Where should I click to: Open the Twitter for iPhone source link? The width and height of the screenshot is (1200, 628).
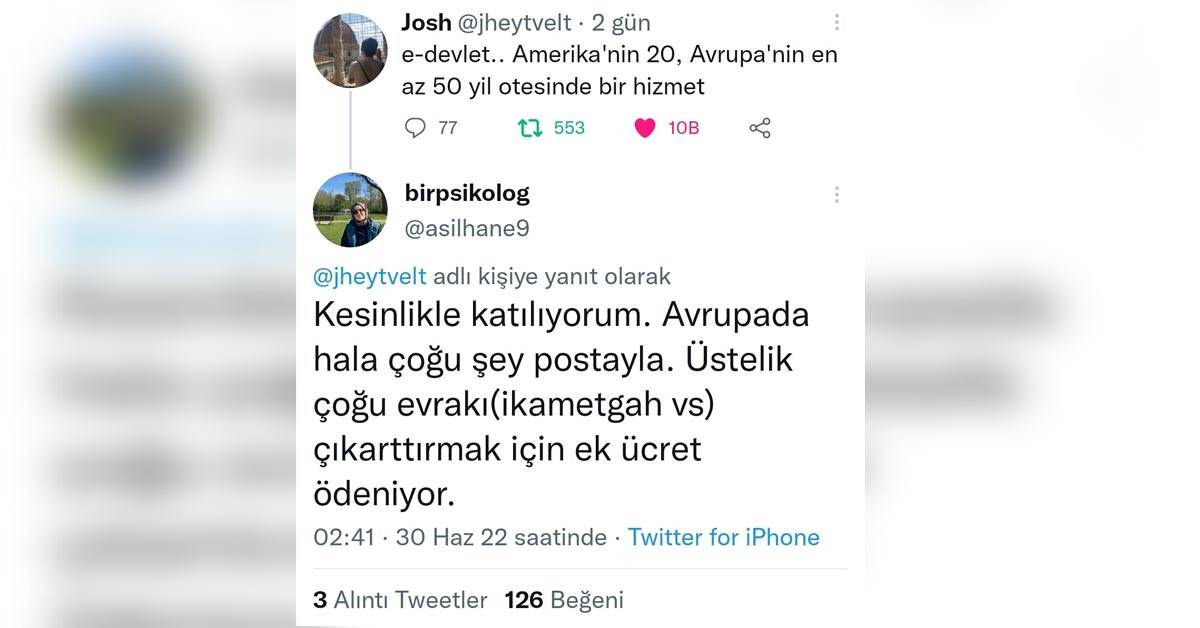pos(723,537)
